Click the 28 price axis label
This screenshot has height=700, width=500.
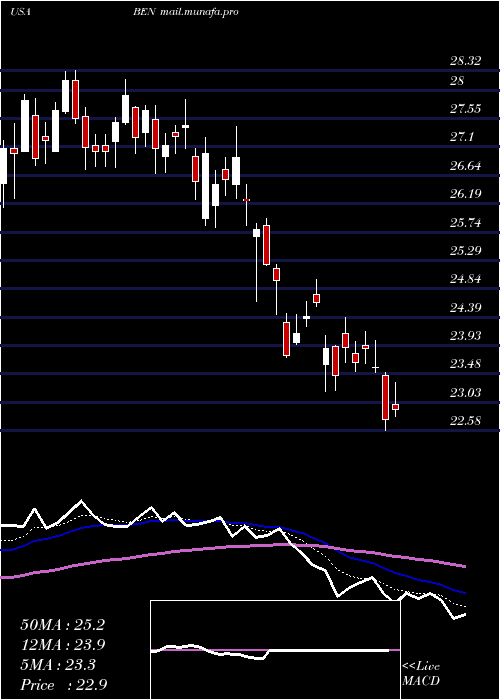point(457,81)
